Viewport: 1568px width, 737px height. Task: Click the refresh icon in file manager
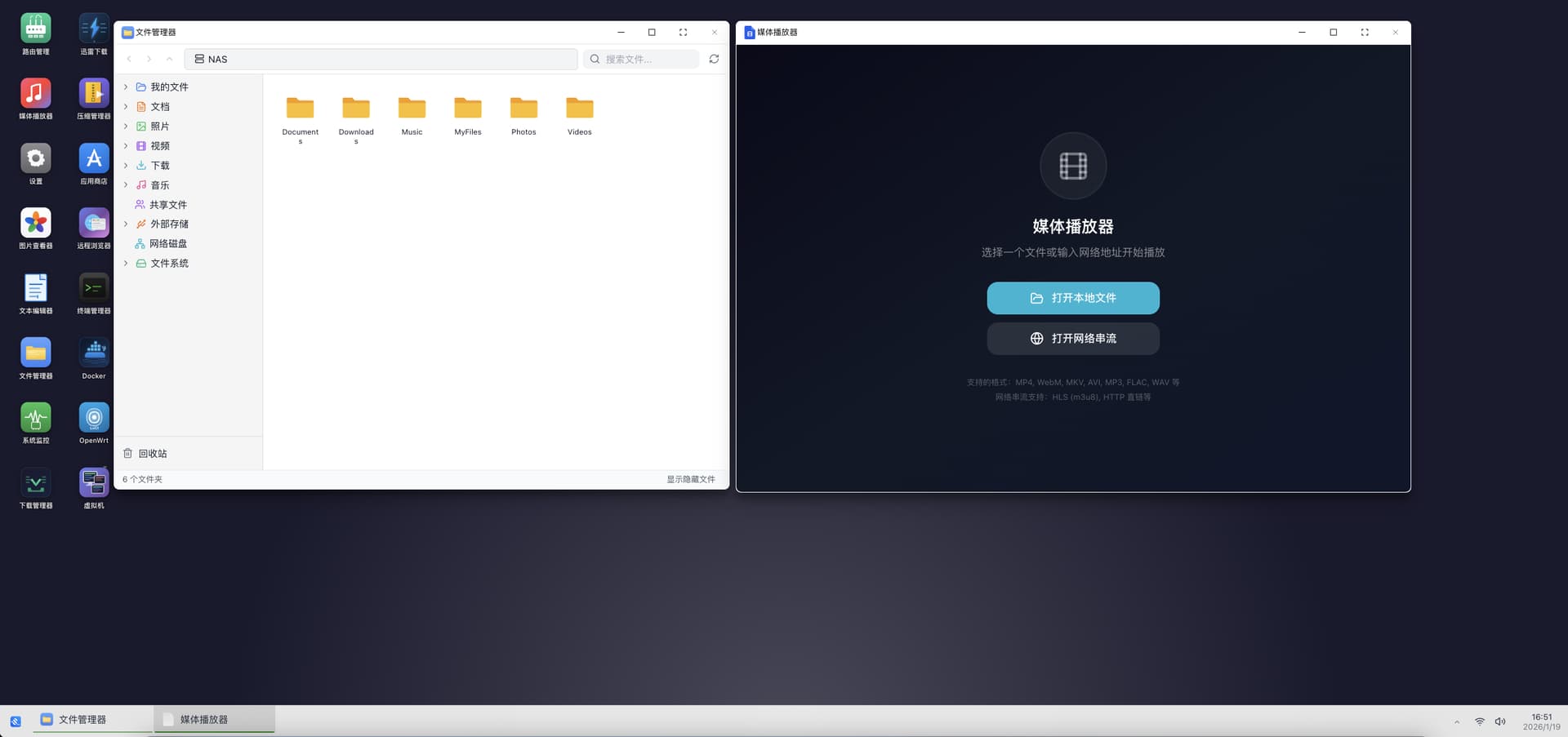(714, 59)
